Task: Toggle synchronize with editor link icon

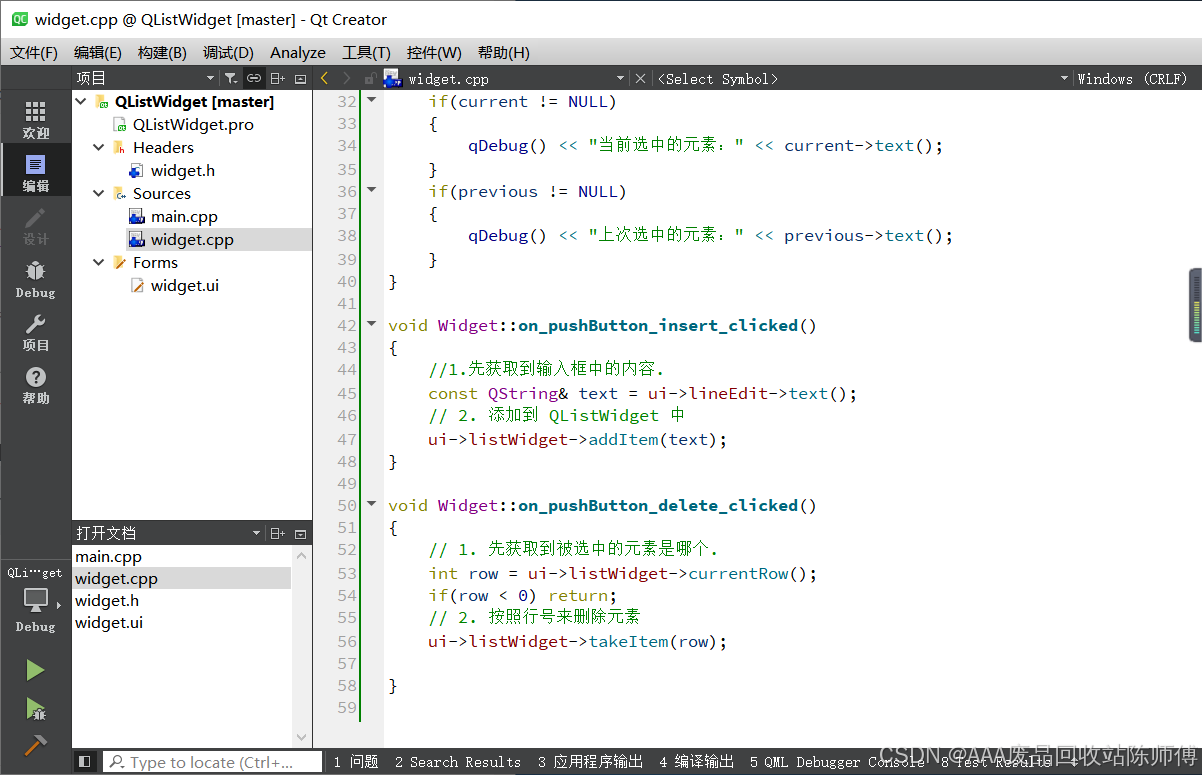Action: pyautogui.click(x=254, y=78)
